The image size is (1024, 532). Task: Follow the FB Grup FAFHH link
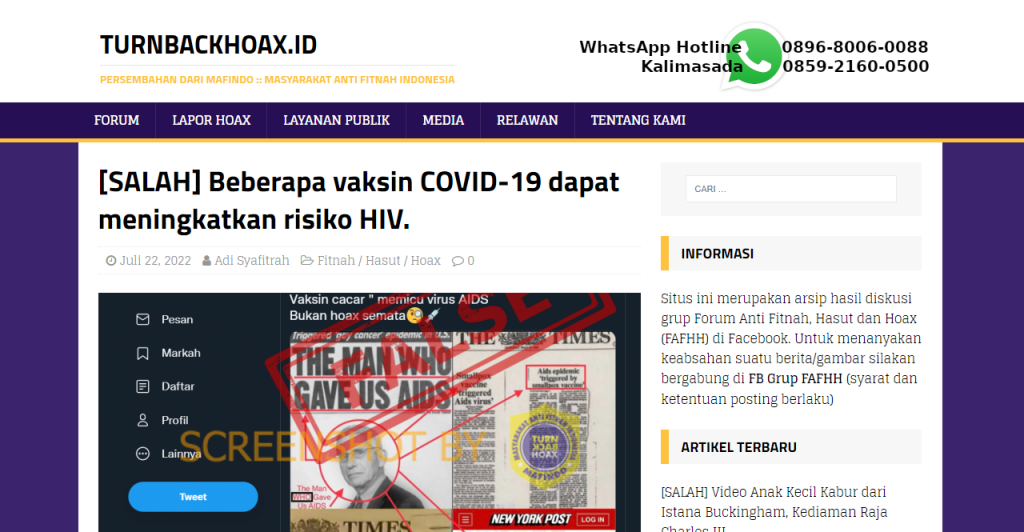795,379
